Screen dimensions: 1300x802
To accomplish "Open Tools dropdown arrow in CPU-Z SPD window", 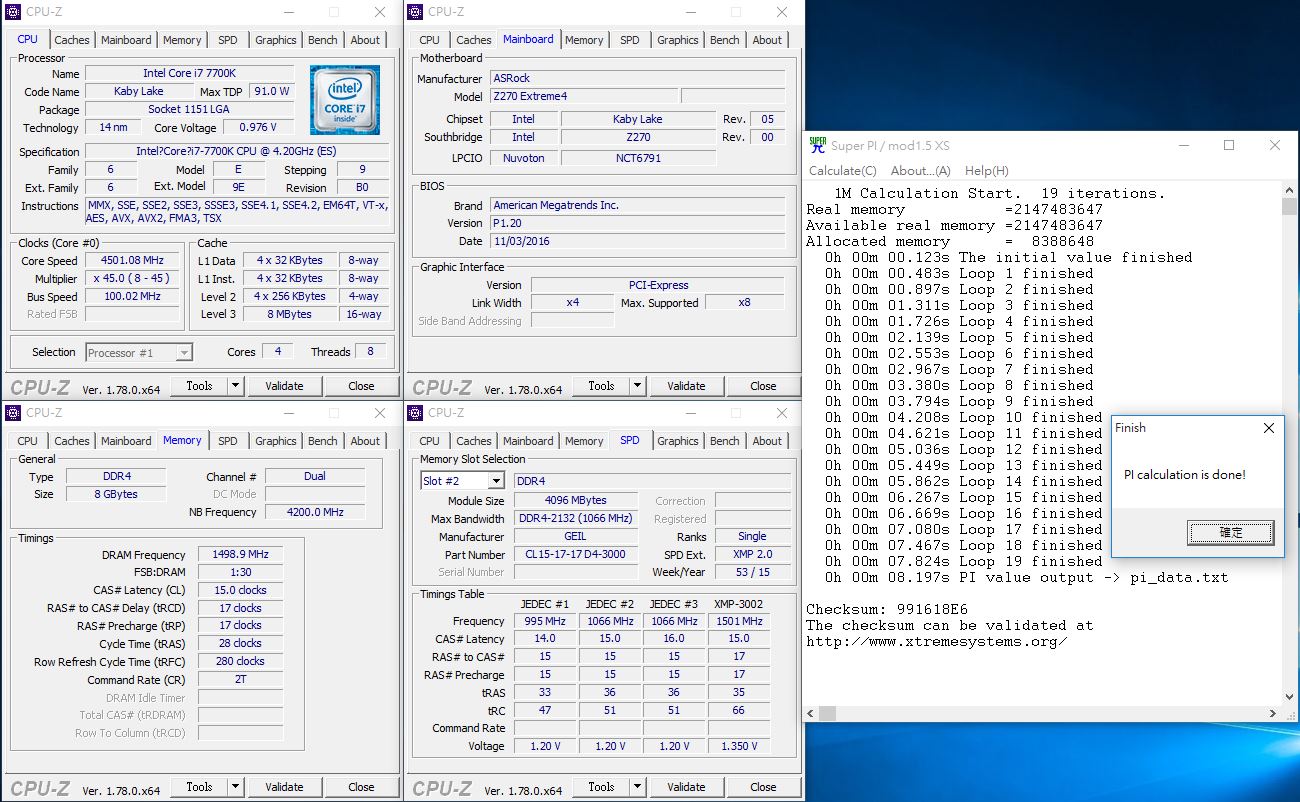I will pyautogui.click(x=638, y=787).
